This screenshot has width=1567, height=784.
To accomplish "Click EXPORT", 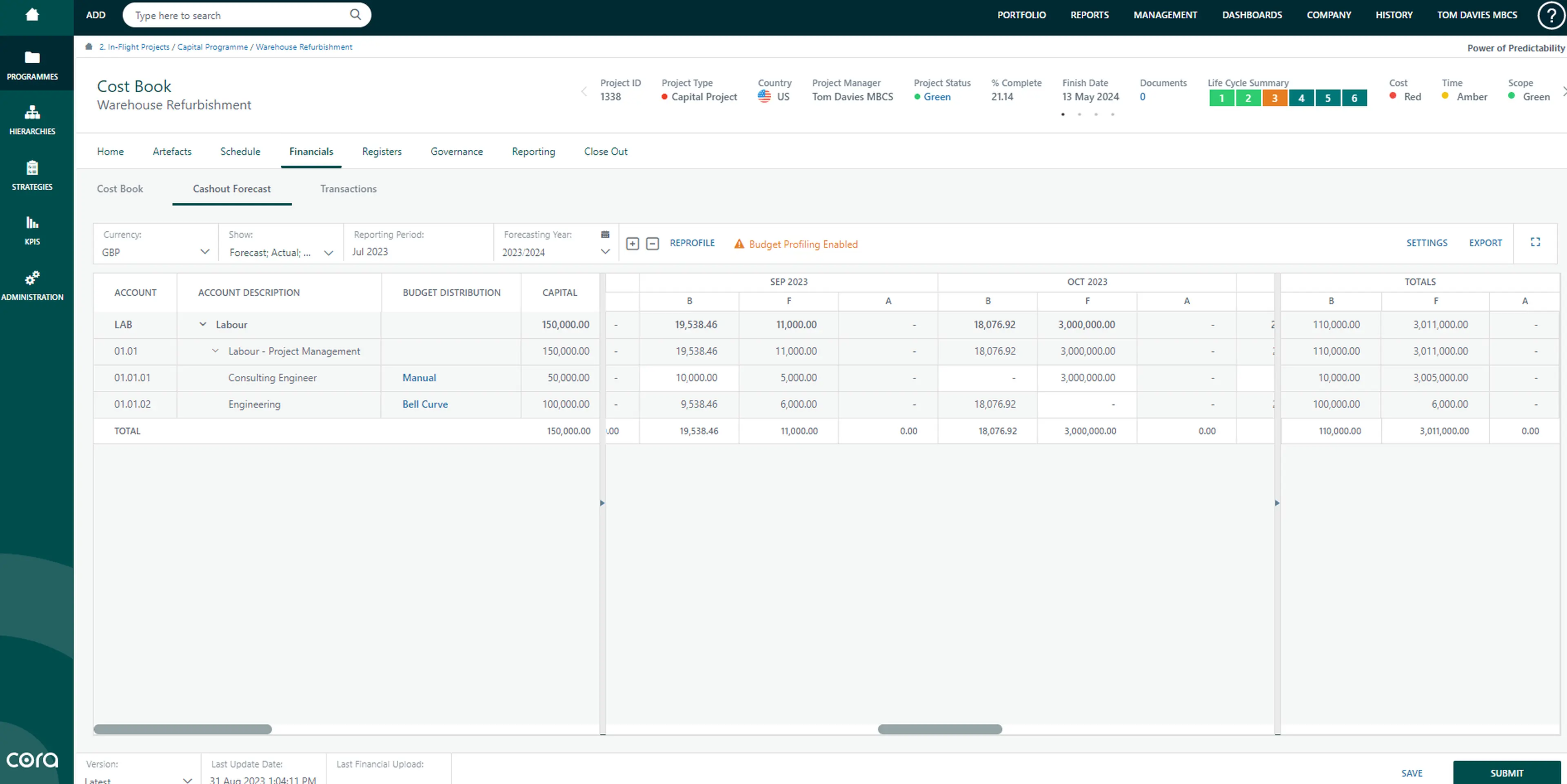I will pyautogui.click(x=1485, y=243).
